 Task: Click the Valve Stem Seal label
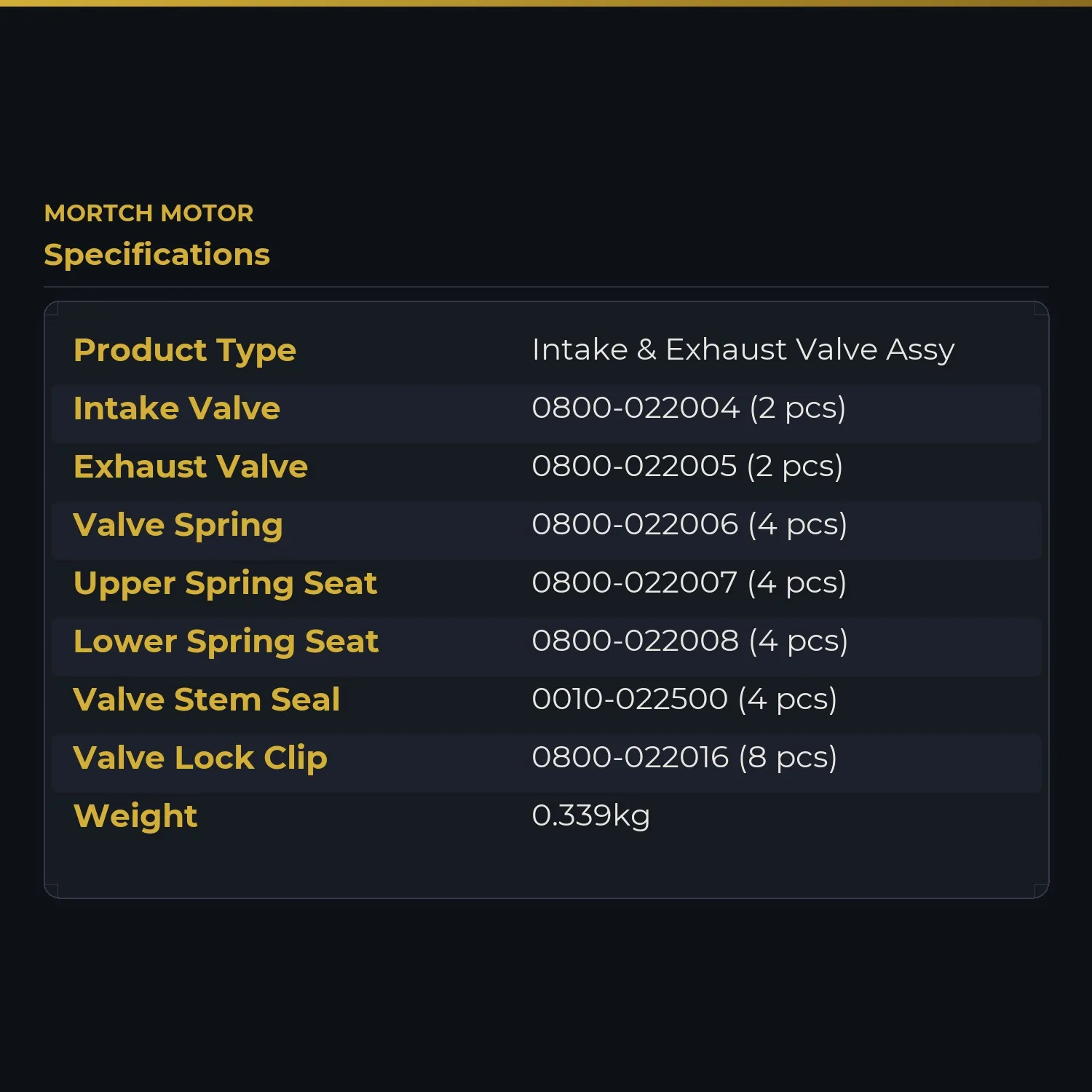tap(207, 700)
